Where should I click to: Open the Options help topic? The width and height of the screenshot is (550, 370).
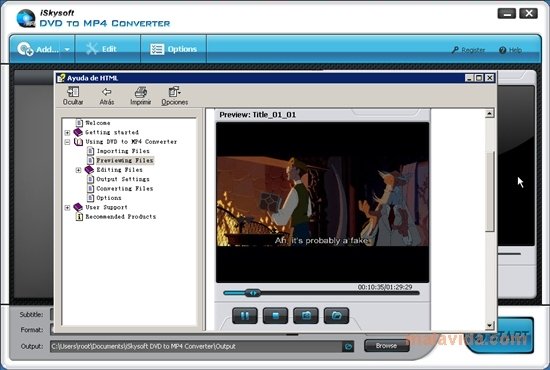click(x=109, y=198)
